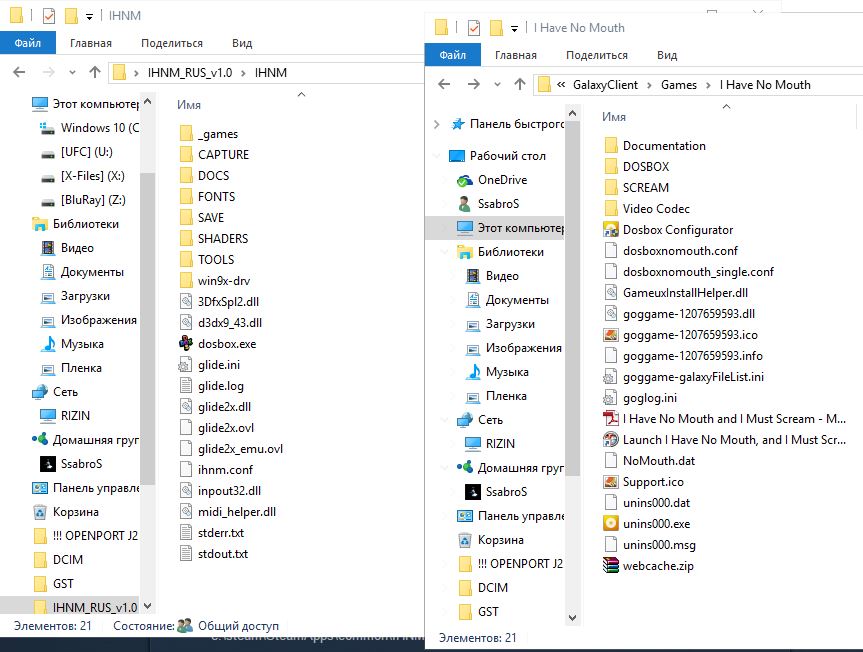Expand path chevron after IHNM_RUS_v1.0 breadcrumb

243,73
